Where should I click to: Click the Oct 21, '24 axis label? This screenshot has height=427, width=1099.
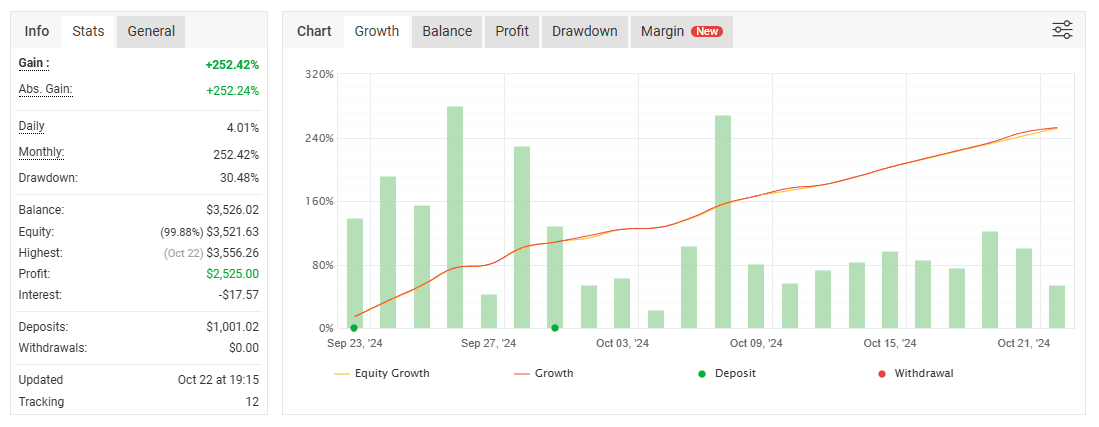coord(1024,344)
